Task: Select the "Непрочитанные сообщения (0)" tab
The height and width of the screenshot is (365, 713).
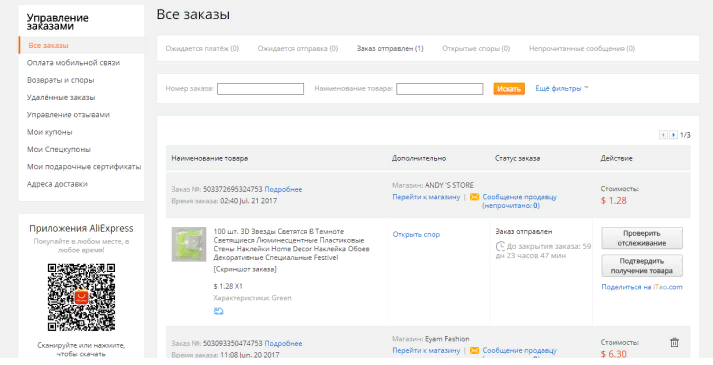Action: [582, 49]
